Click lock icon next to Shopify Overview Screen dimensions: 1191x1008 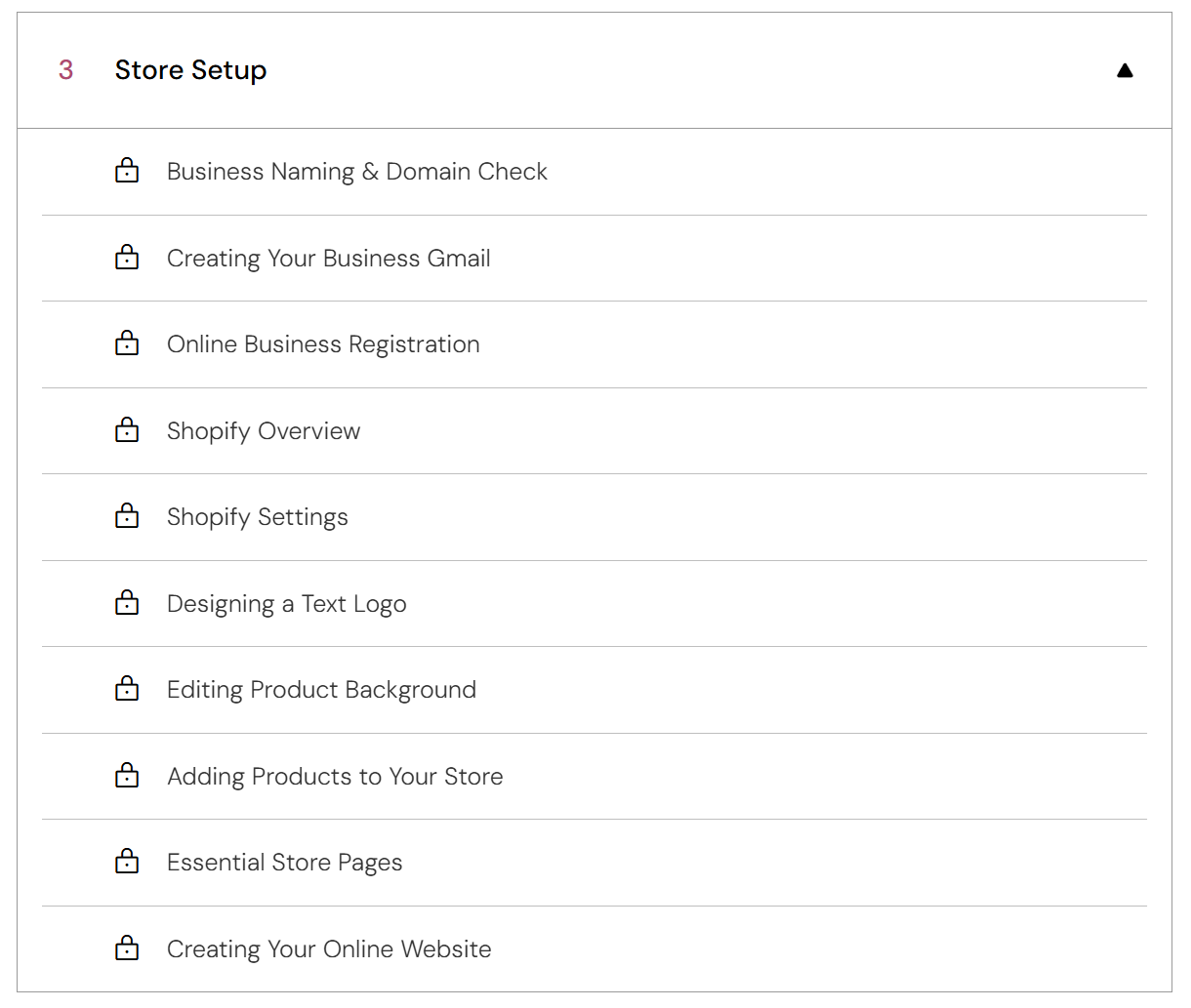point(127,430)
